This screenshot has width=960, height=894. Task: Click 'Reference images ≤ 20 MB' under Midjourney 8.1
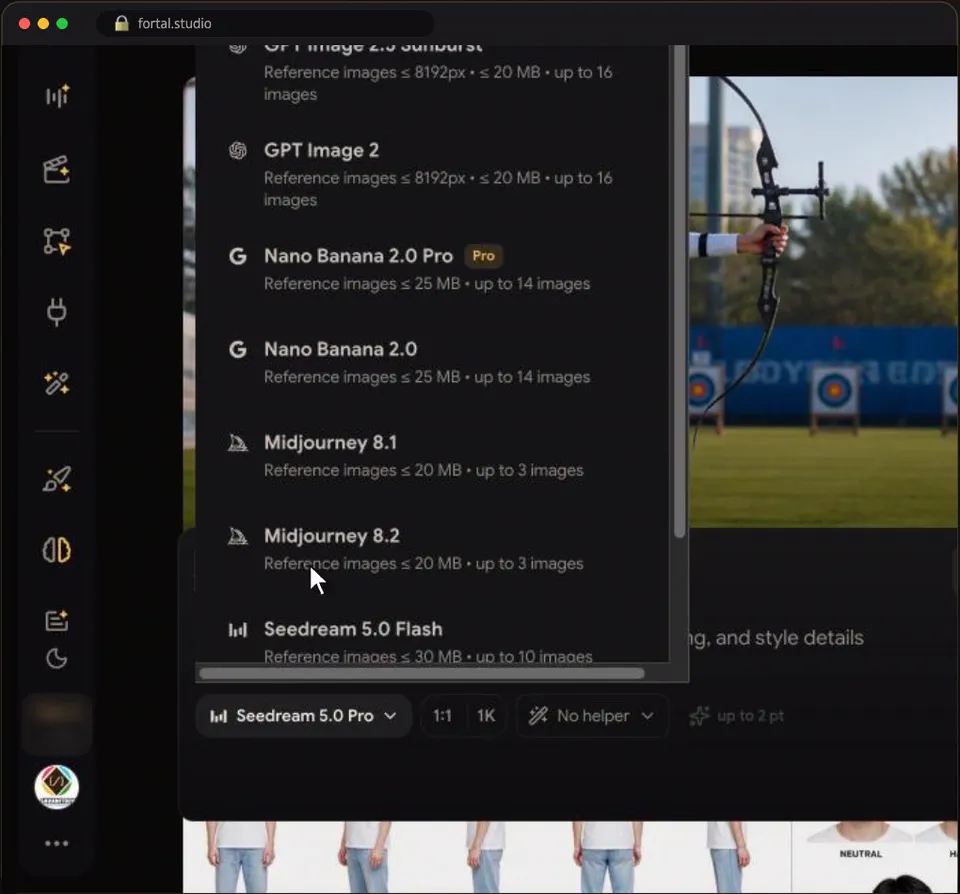(362, 470)
